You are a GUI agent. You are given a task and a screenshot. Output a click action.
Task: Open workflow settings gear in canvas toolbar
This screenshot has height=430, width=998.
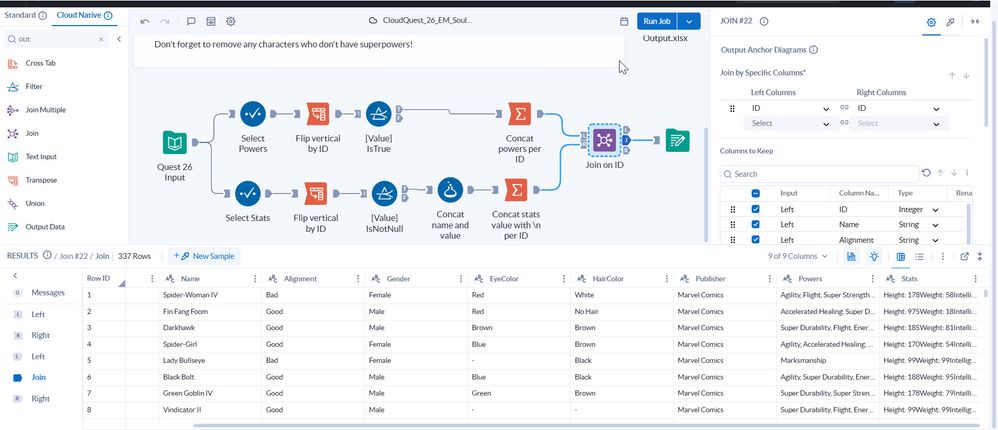(231, 21)
